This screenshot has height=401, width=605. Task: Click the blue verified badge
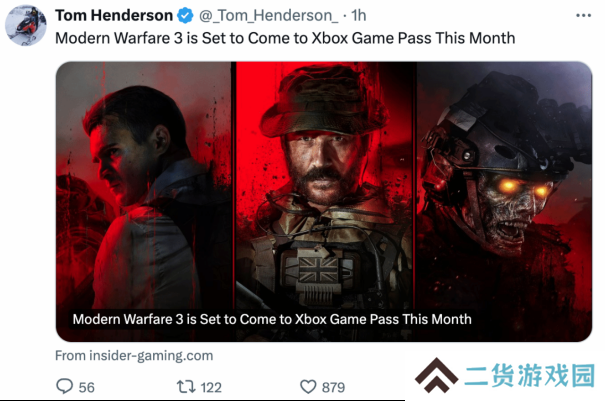185,15
